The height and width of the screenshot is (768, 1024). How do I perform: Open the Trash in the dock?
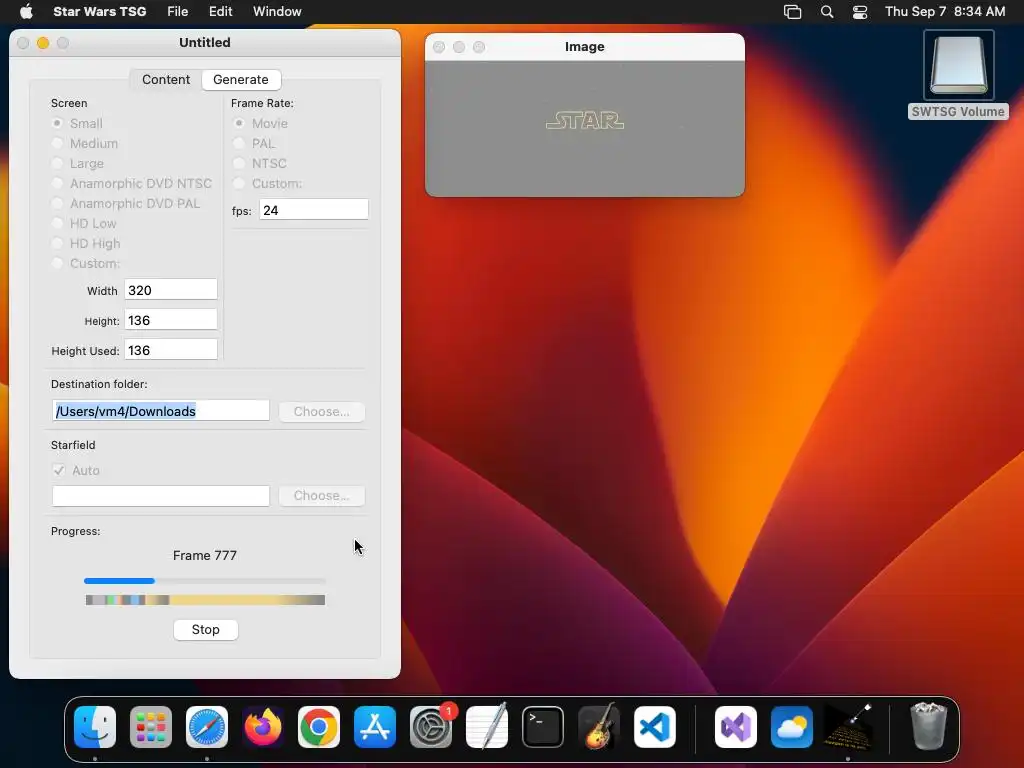tap(928, 727)
